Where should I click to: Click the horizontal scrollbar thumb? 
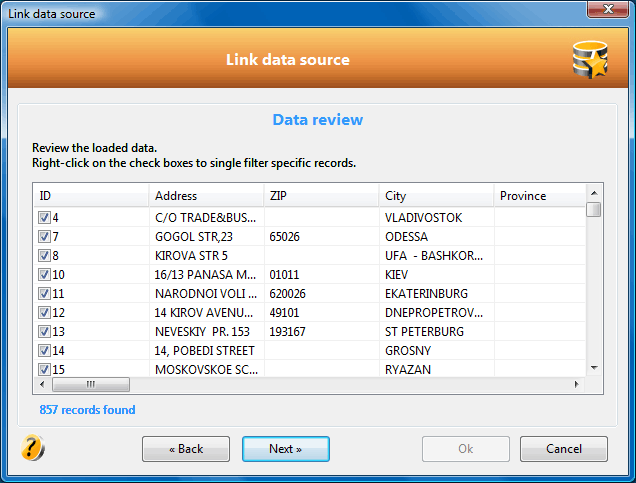tap(91, 384)
